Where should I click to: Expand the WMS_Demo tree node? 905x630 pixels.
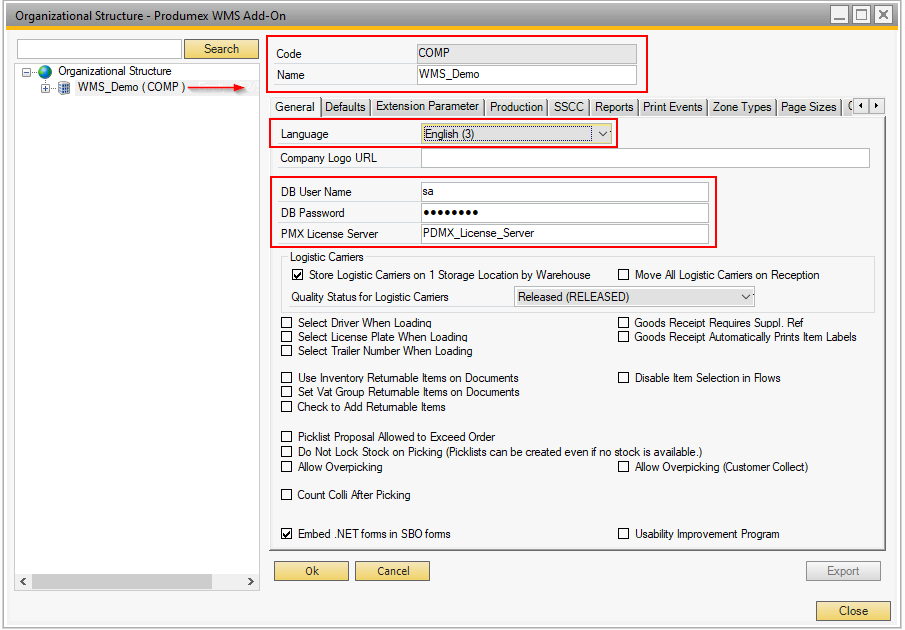click(x=45, y=88)
